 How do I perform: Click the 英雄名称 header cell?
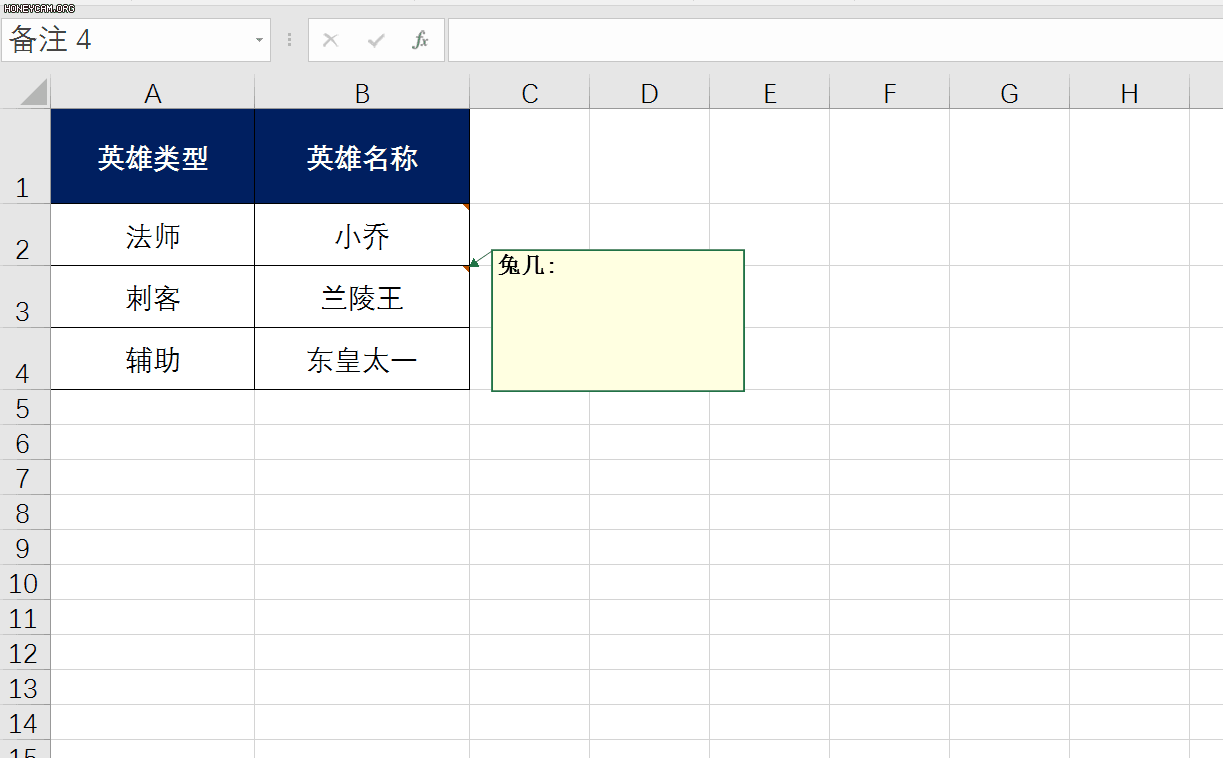[x=362, y=156]
